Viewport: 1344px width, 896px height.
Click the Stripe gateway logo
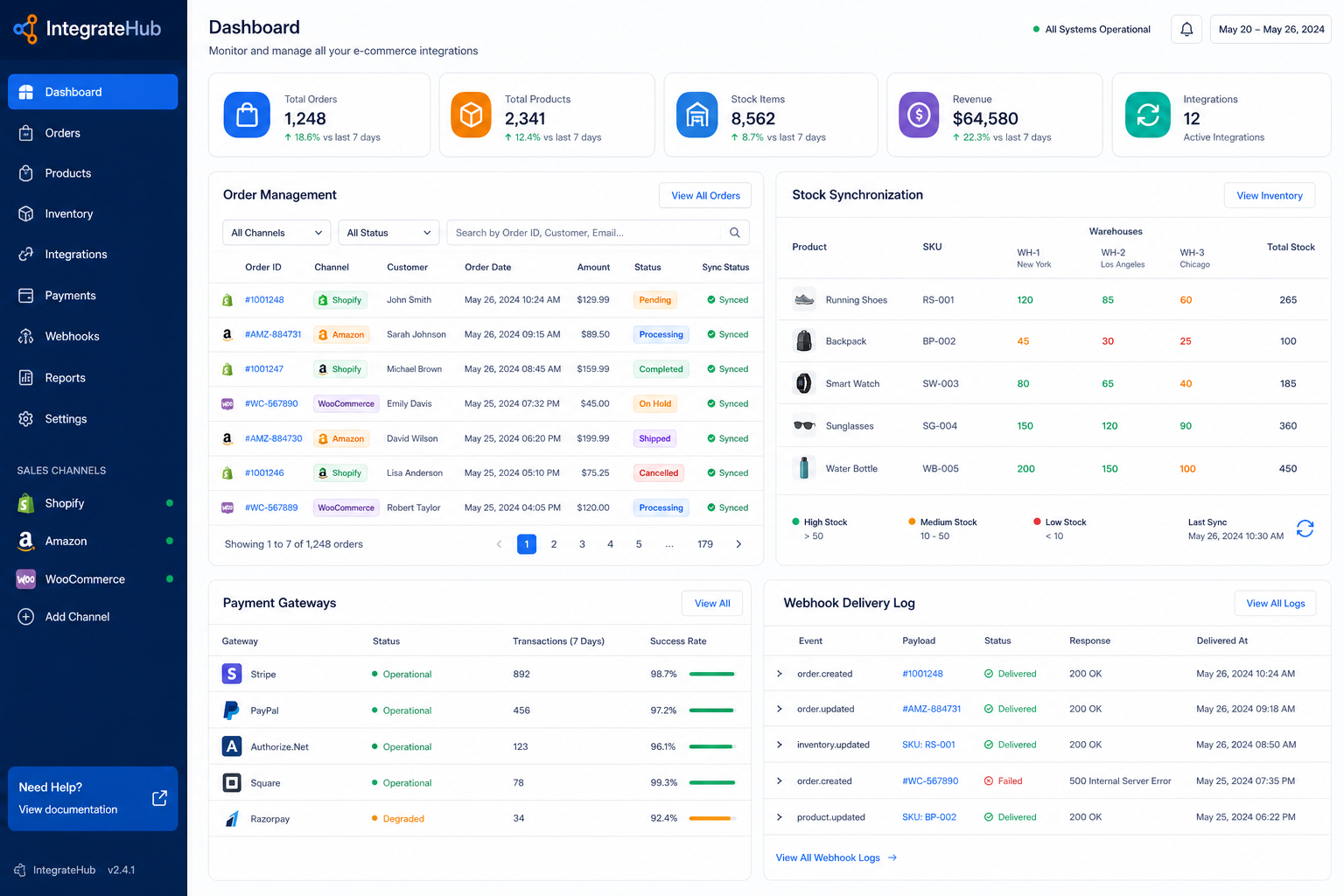[231, 674]
